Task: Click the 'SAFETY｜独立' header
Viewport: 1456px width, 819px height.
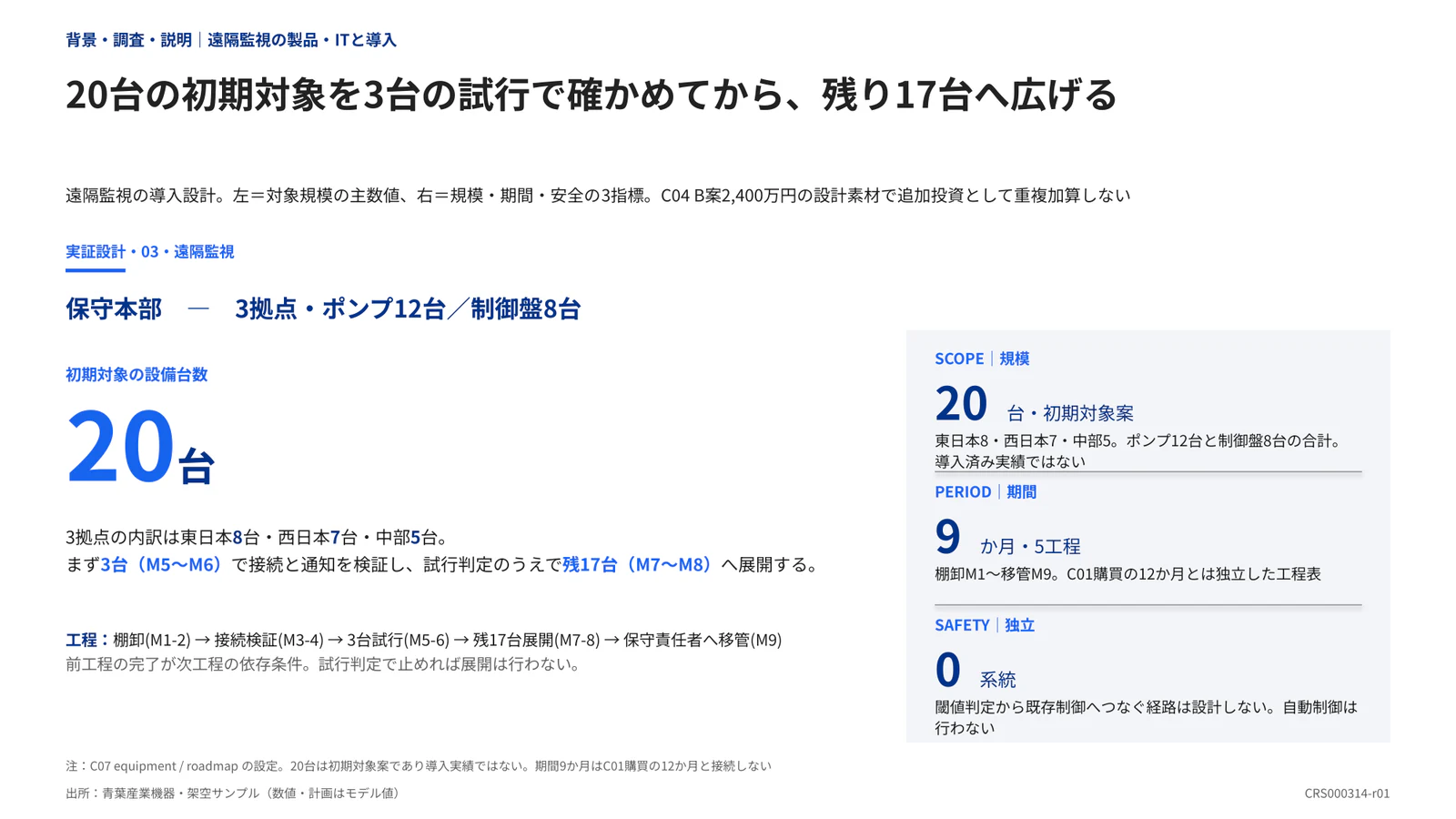Action: click(985, 625)
